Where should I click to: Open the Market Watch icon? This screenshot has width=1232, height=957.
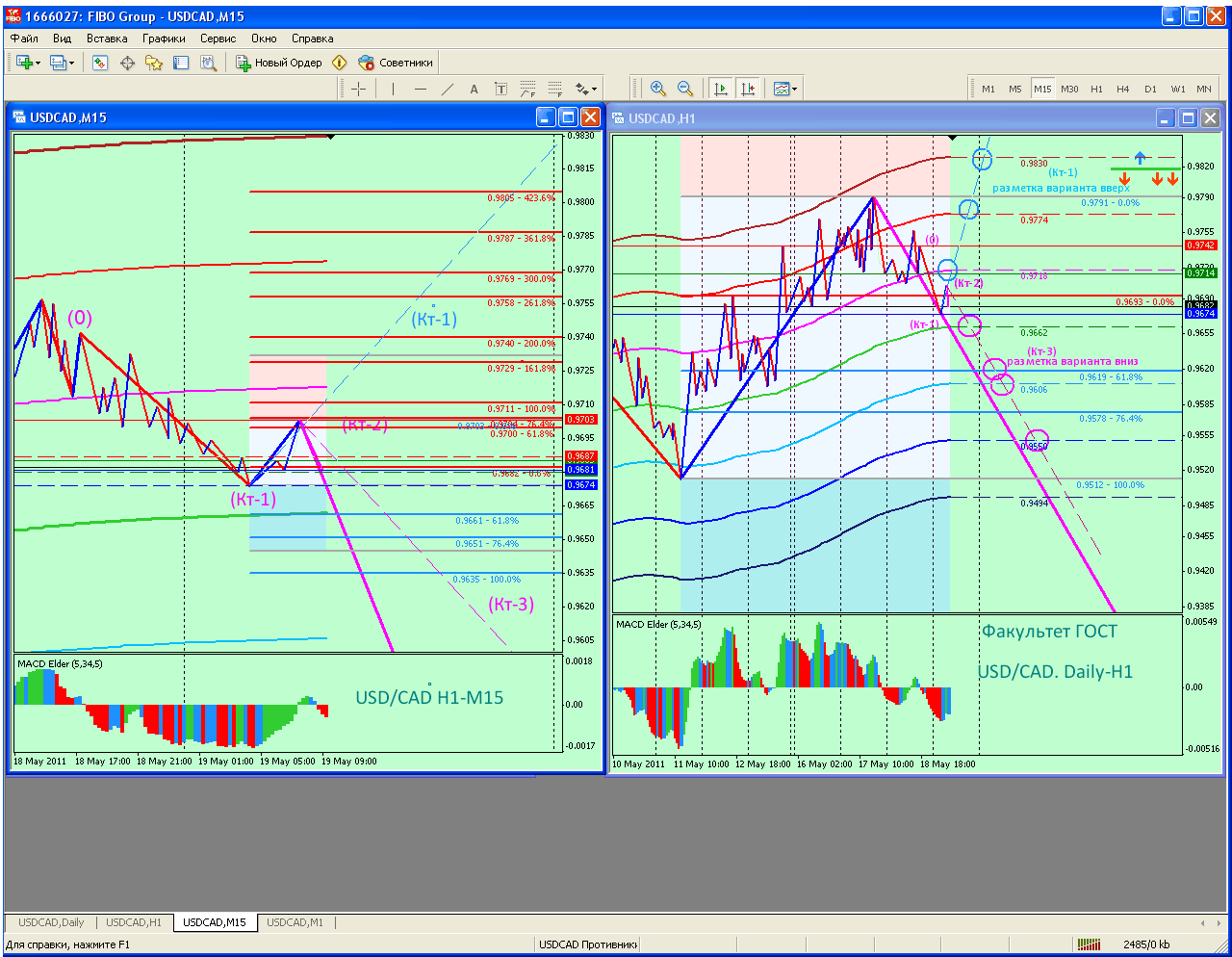(100, 63)
